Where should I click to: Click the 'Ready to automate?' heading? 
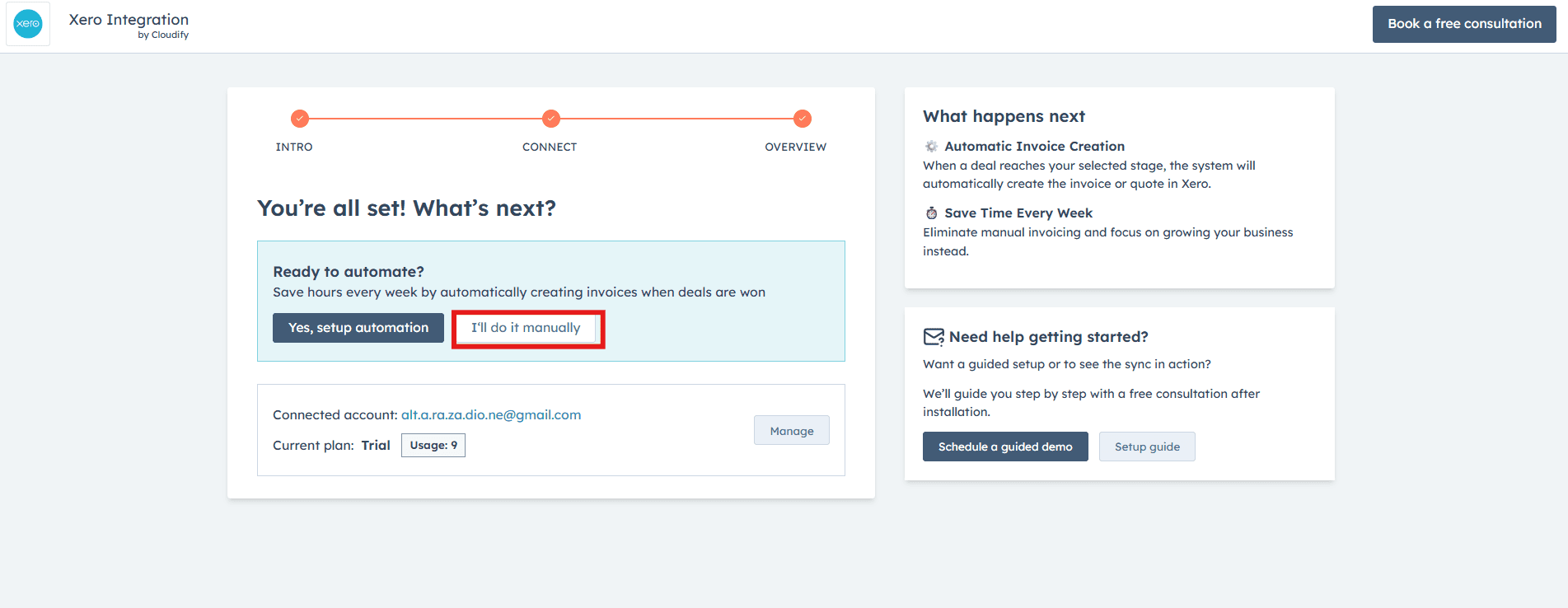click(349, 272)
